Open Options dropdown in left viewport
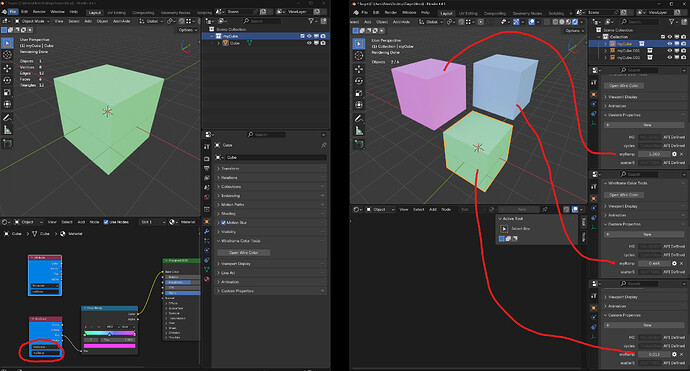Viewport: 690px width, 371px height. [187, 30]
